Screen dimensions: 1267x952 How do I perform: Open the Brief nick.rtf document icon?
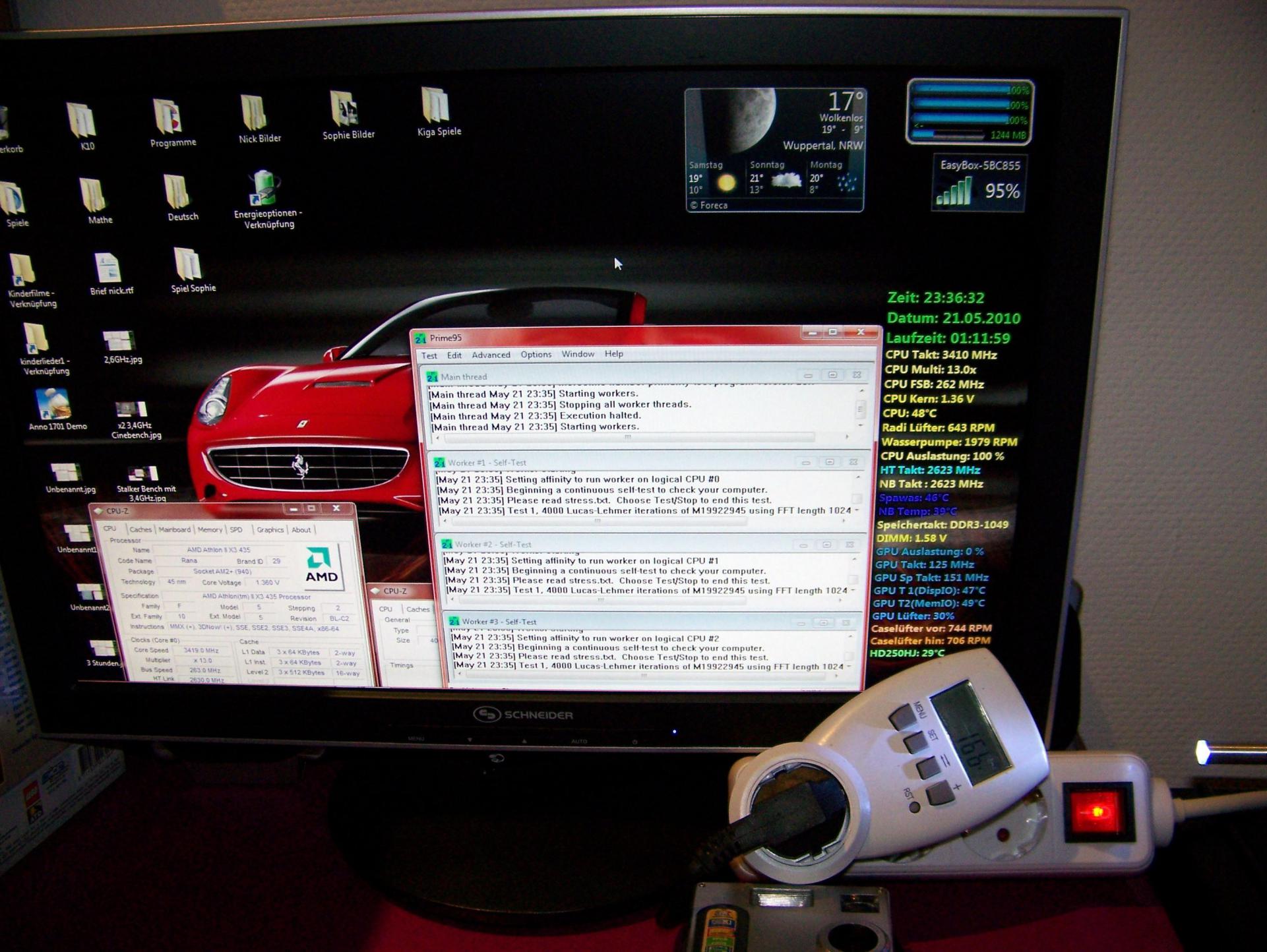[x=108, y=269]
